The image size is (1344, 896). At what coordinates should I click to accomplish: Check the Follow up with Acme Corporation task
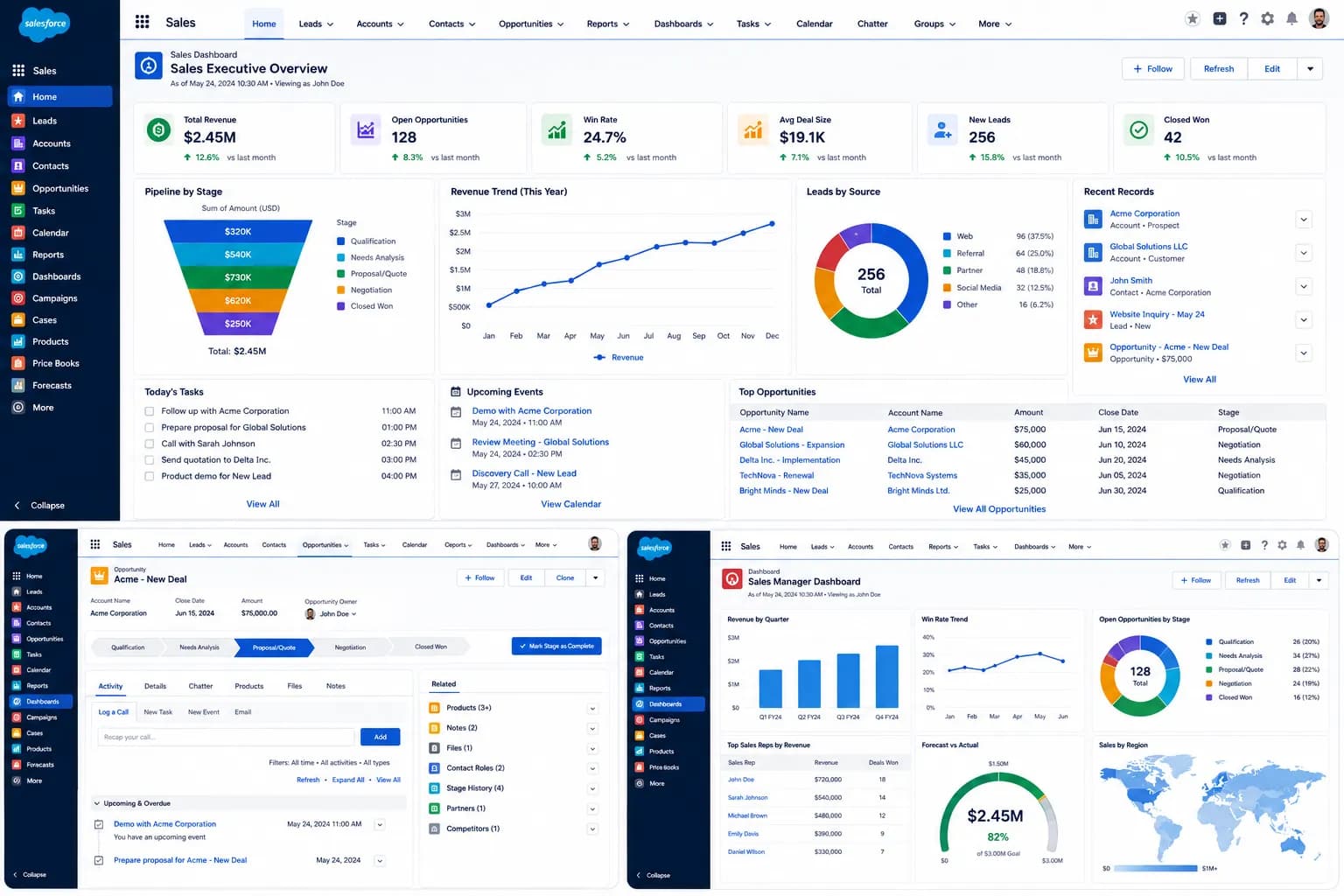pyautogui.click(x=150, y=411)
